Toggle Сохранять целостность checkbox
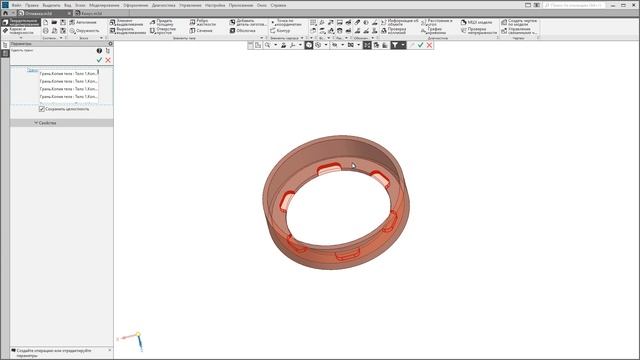The image size is (640, 360). tap(42, 109)
